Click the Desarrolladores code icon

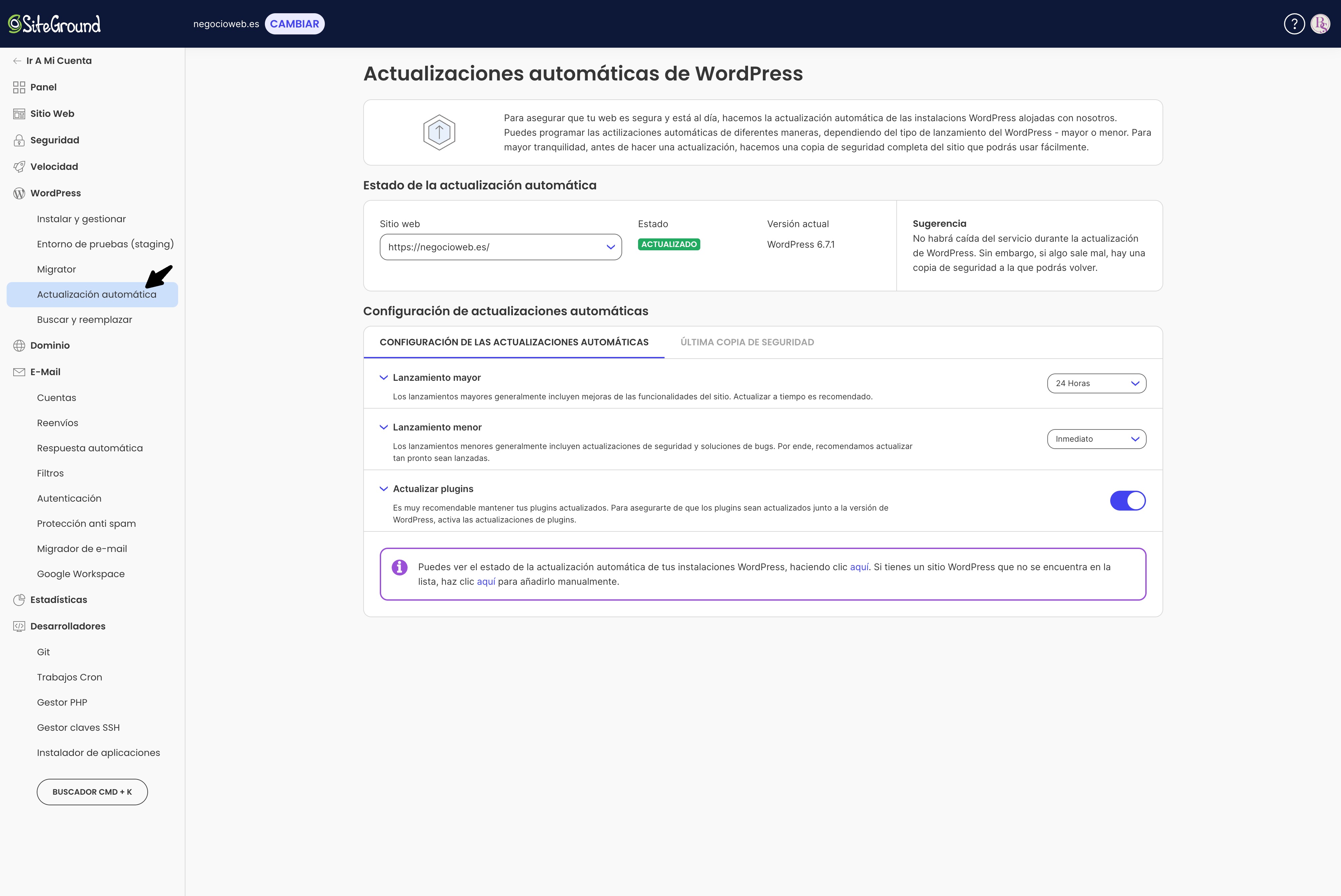19,626
